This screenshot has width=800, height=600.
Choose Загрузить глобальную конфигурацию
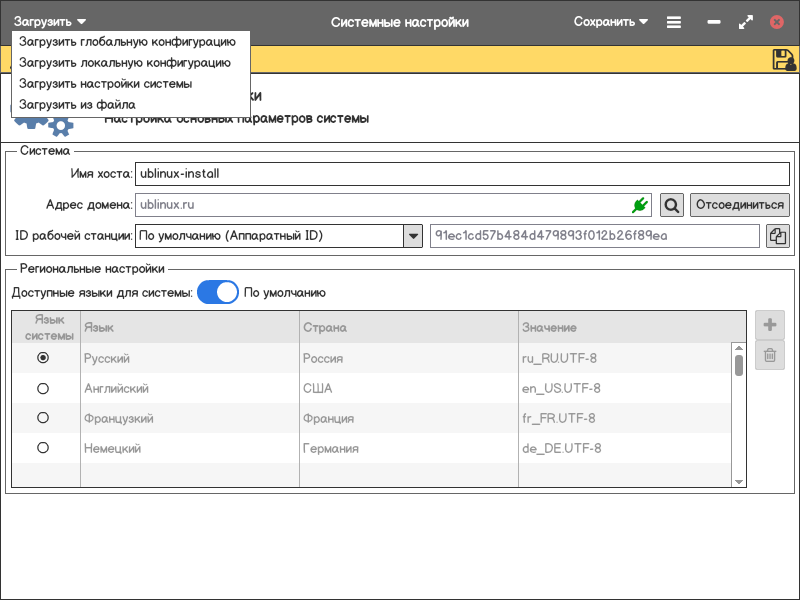pos(127,42)
